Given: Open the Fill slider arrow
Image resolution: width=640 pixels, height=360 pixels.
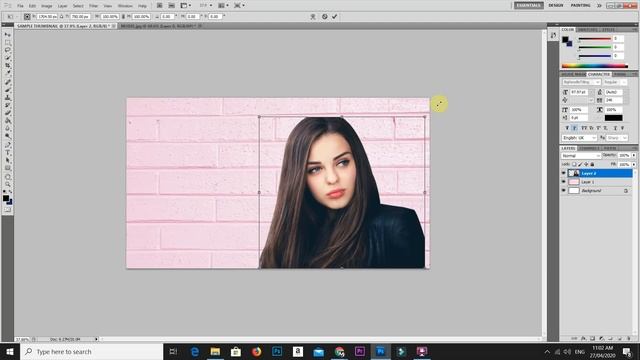Looking at the screenshot, I should click(x=634, y=164).
